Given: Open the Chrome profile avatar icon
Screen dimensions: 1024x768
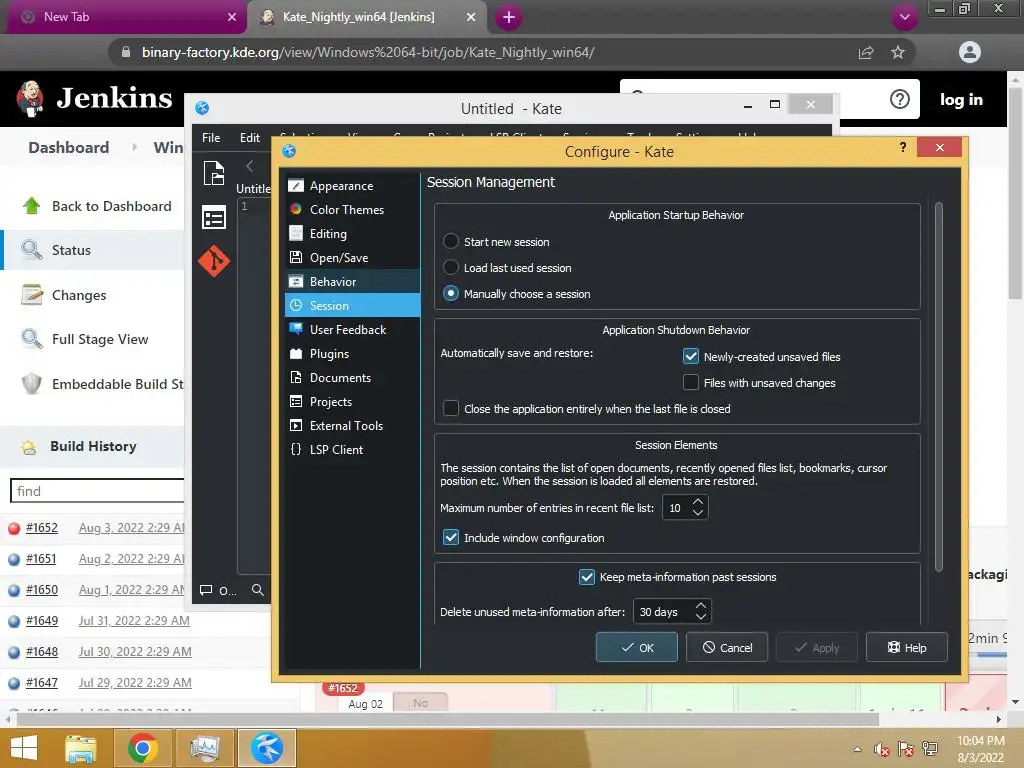Looking at the screenshot, I should (970, 52).
